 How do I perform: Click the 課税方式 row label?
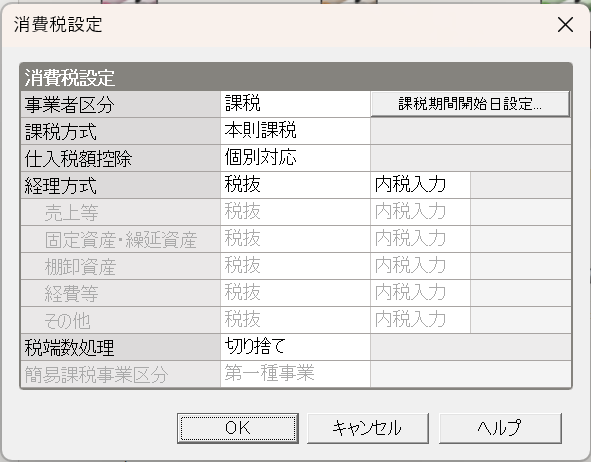(x=121, y=131)
